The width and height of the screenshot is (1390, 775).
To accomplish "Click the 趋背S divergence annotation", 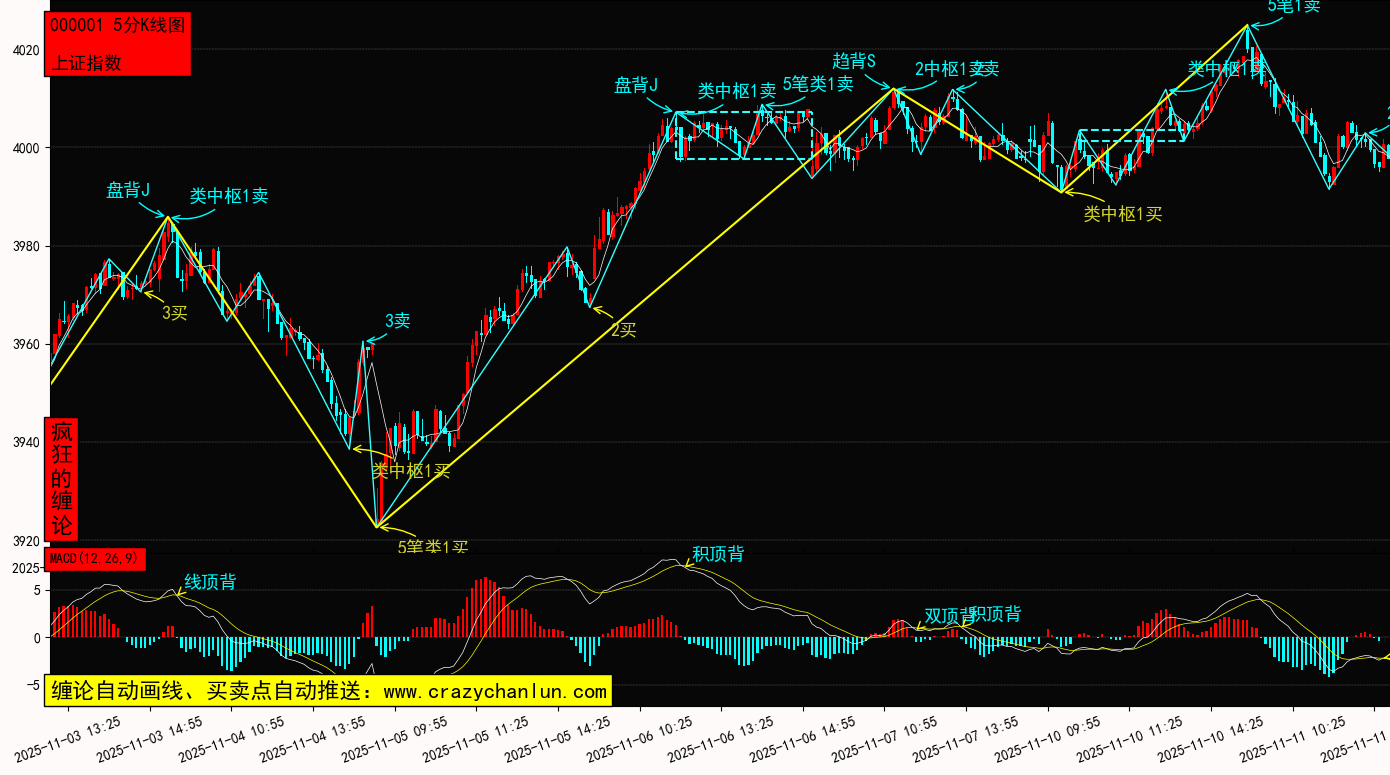I will [x=854, y=61].
